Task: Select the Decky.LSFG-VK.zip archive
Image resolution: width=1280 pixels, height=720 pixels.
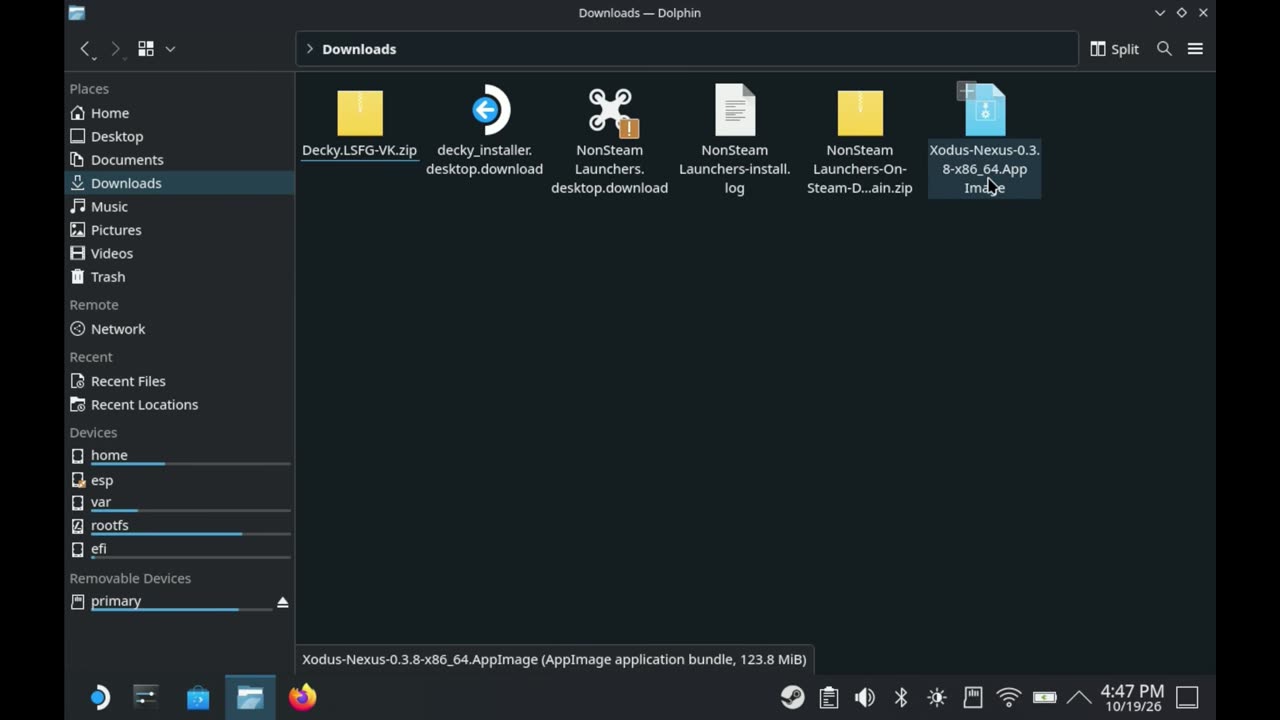Action: (x=360, y=123)
